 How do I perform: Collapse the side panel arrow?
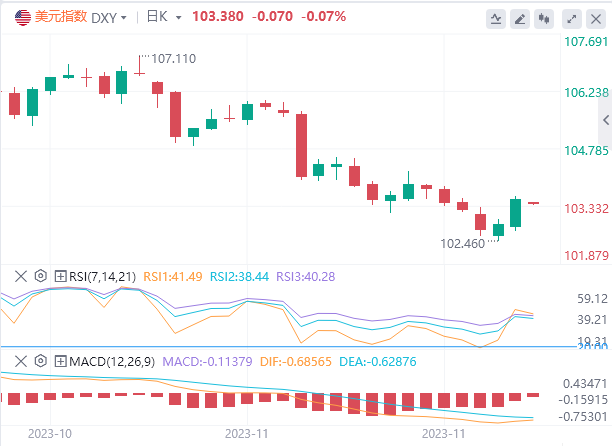coord(606,120)
